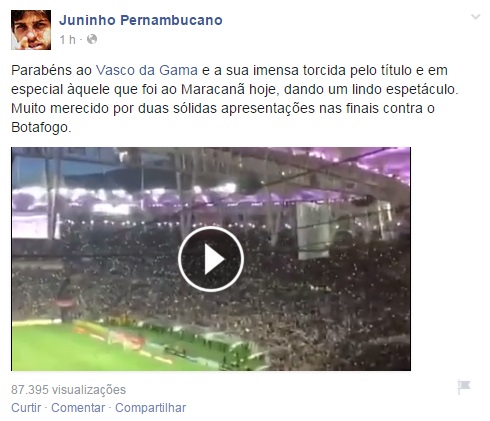Click the stadium big screen in video preview
This screenshot has height=421, width=490.
pyautogui.click(x=29, y=225)
